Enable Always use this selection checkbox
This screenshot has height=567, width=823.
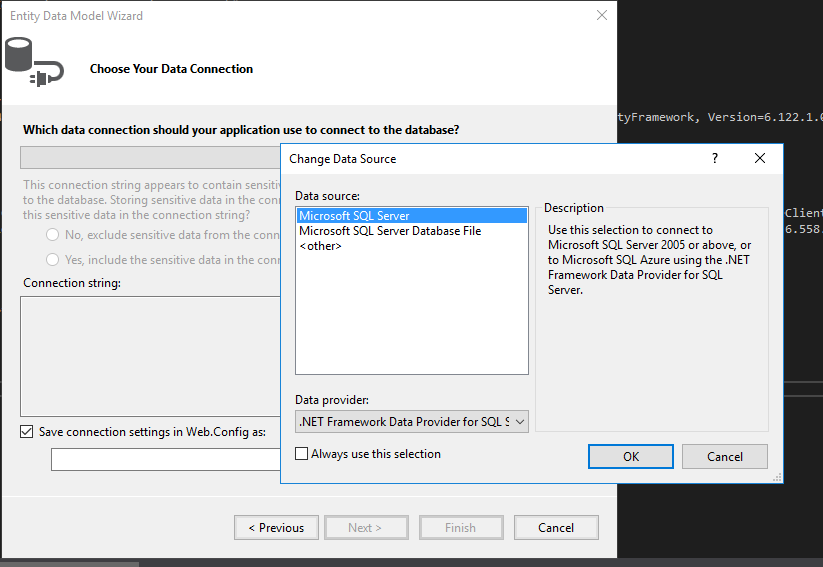[x=301, y=454]
